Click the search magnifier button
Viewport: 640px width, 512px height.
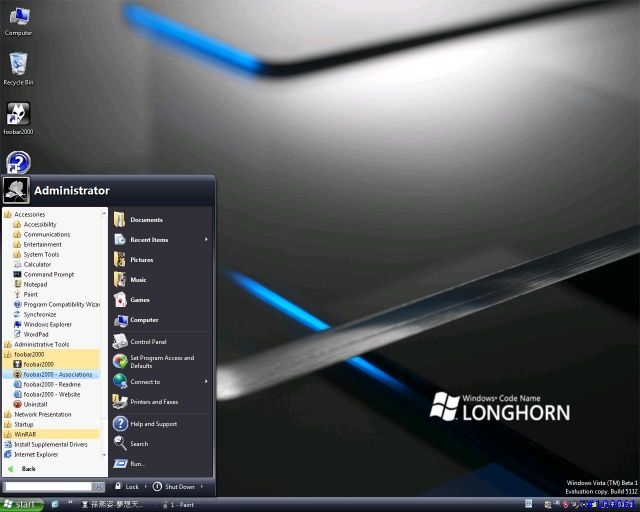98,487
